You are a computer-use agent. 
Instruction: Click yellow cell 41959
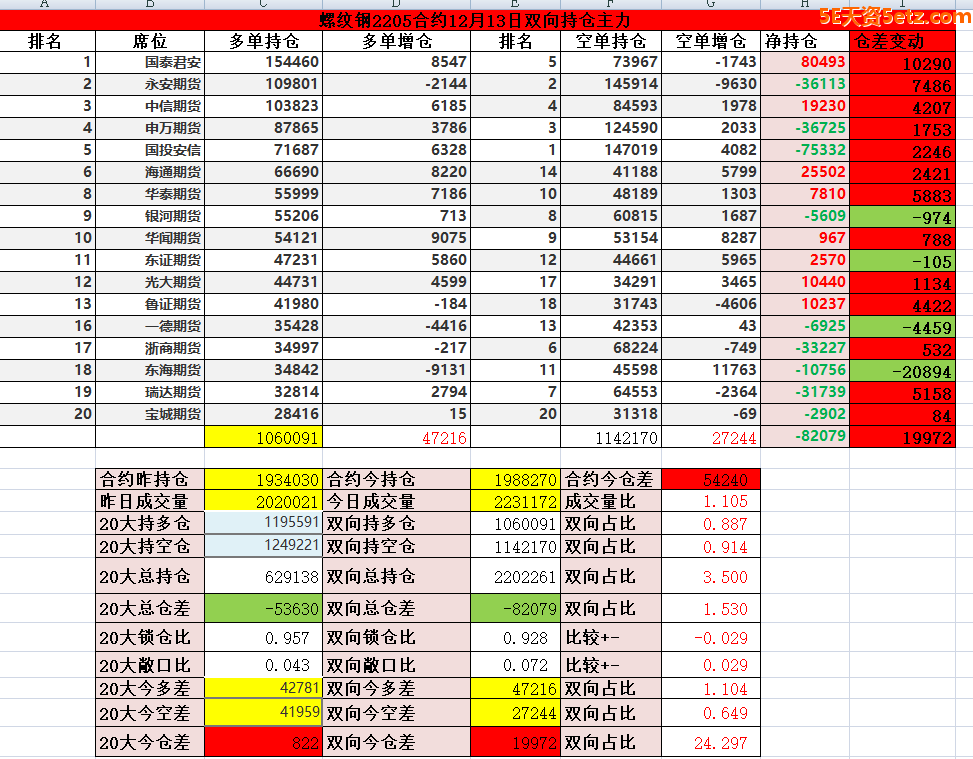264,712
